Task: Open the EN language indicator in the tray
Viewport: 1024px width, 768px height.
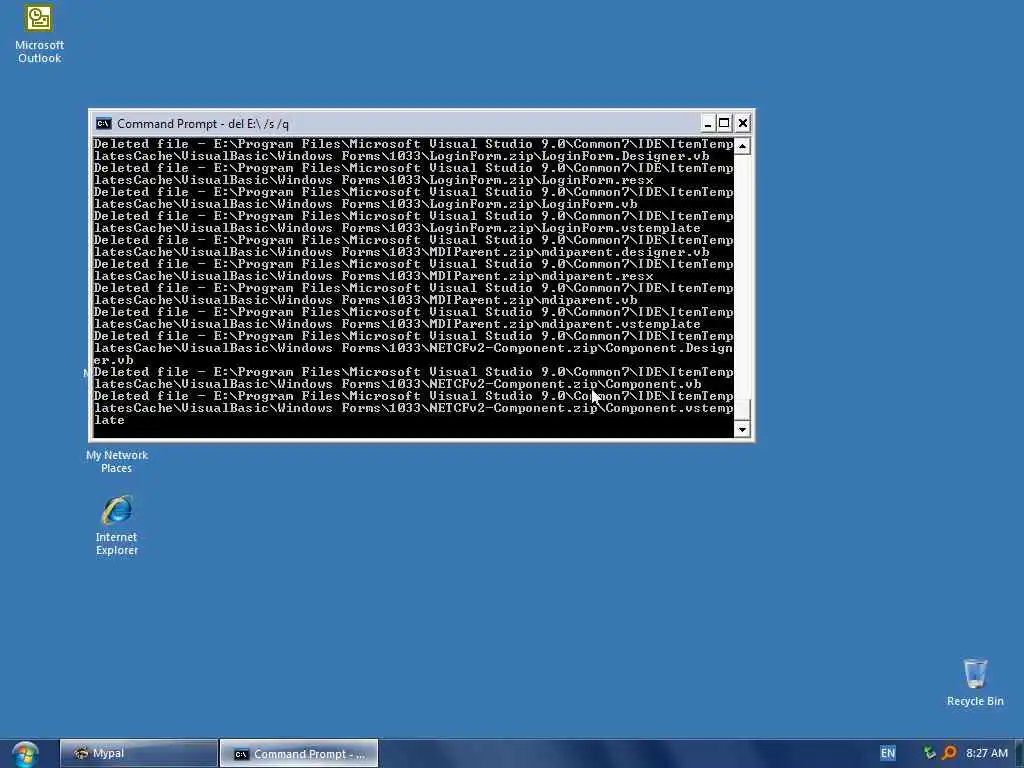Action: click(x=888, y=753)
